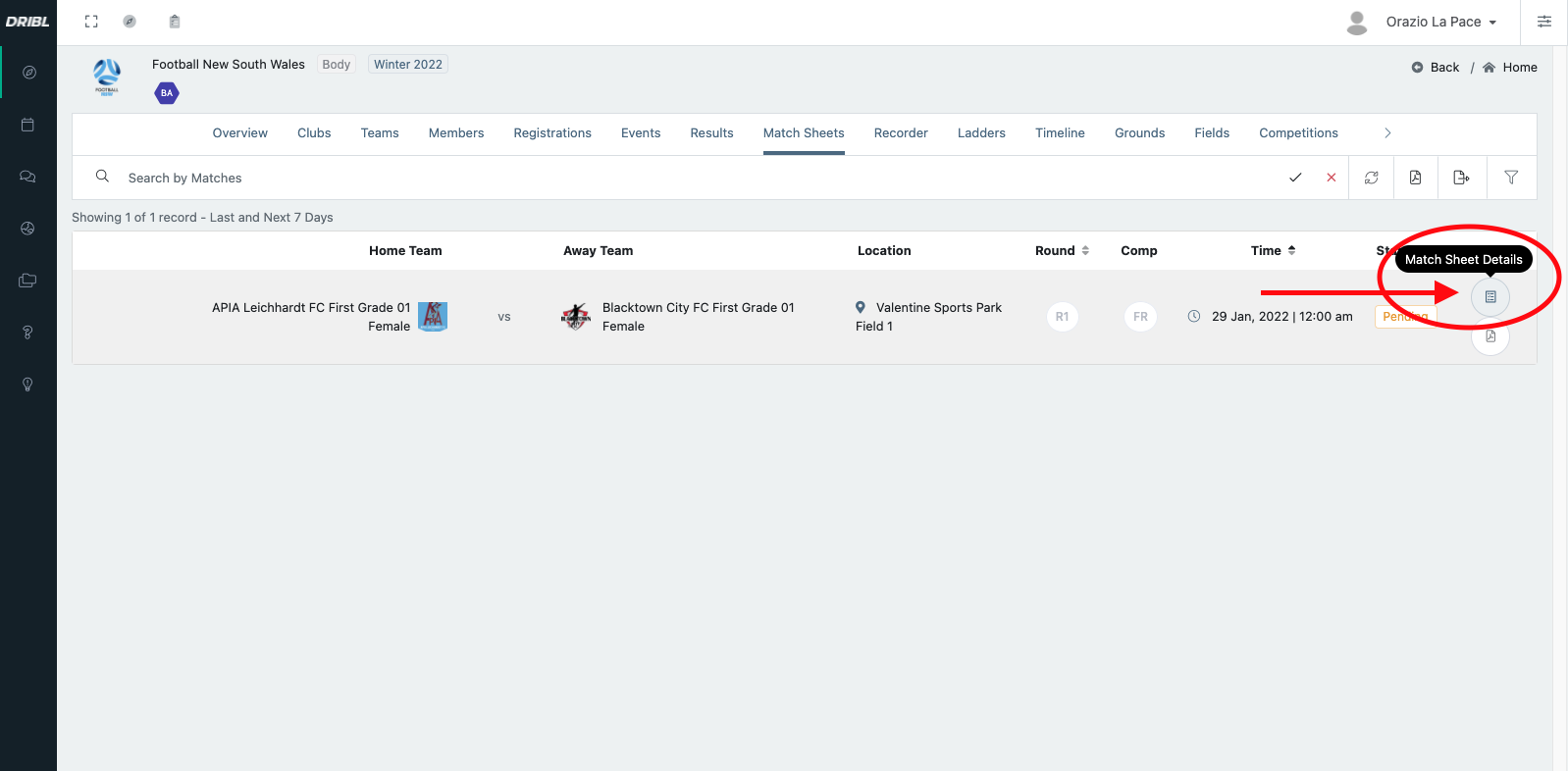Screen dimensions: 1568x771
Task: Expand more tabs with the right chevron
Action: point(1387,133)
